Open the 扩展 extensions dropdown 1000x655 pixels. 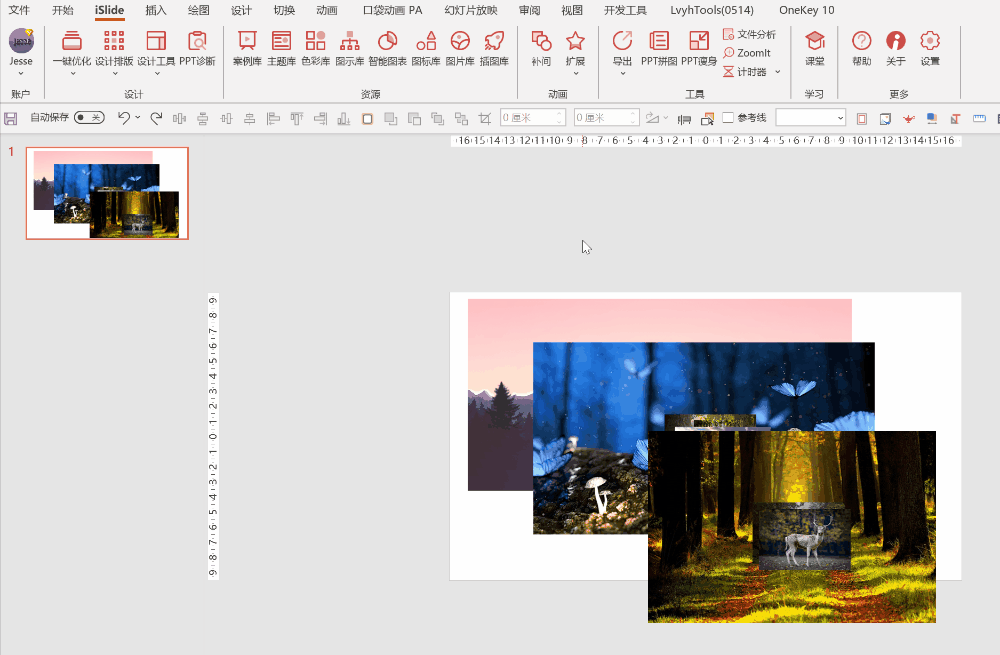(x=575, y=72)
